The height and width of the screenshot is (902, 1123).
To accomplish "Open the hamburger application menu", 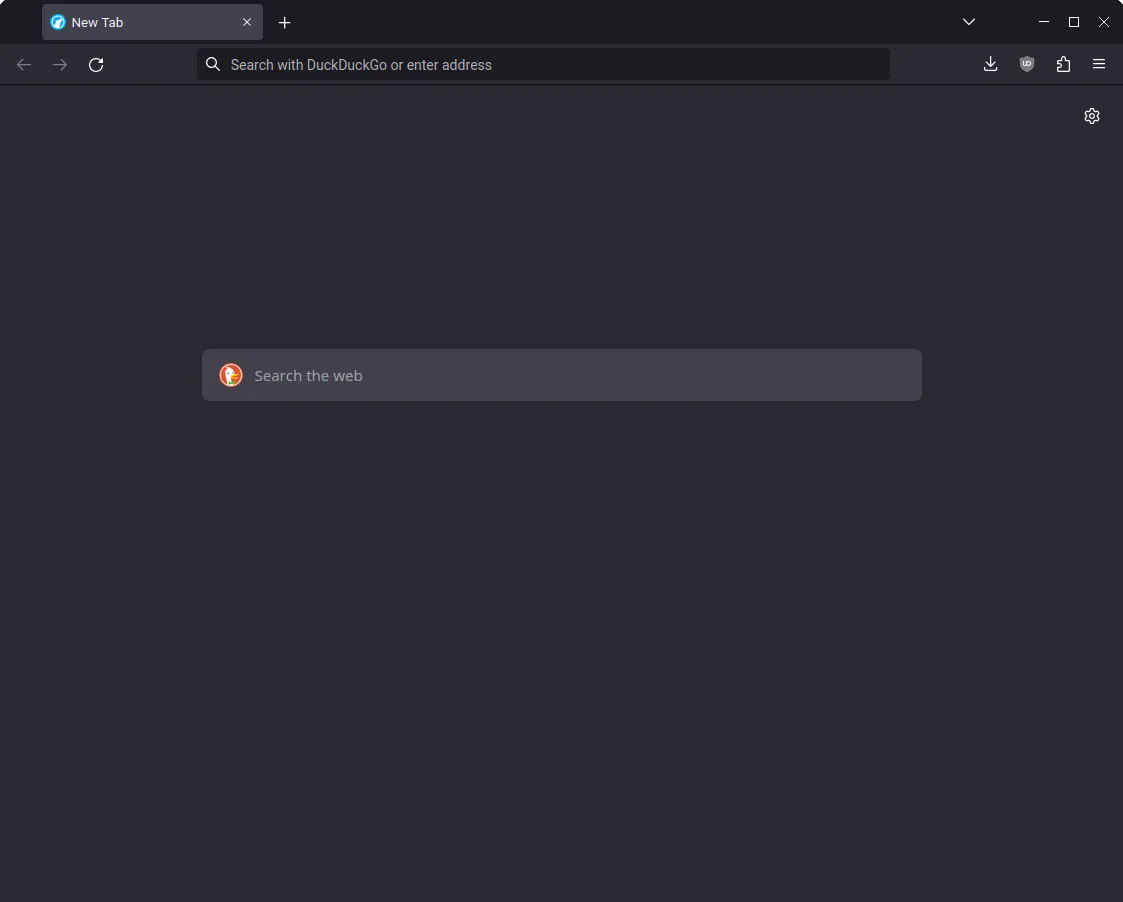I will click(x=1099, y=64).
